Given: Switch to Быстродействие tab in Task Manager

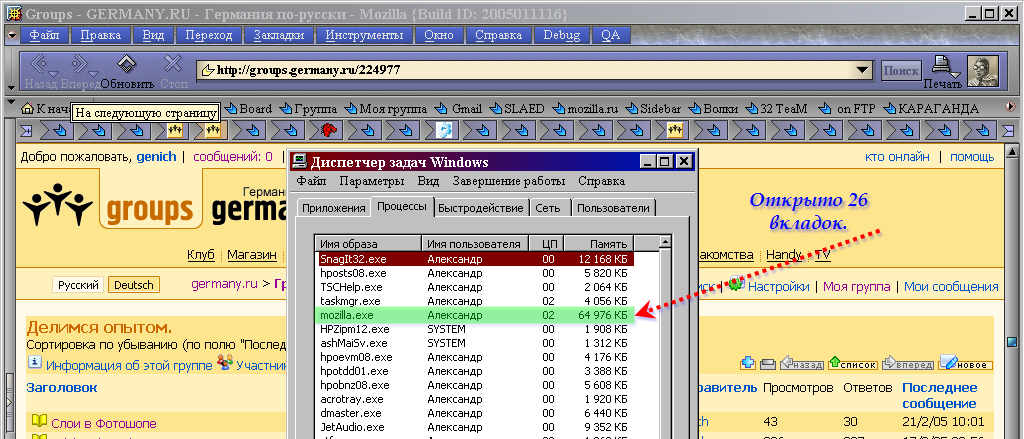Looking at the screenshot, I should pos(481,208).
